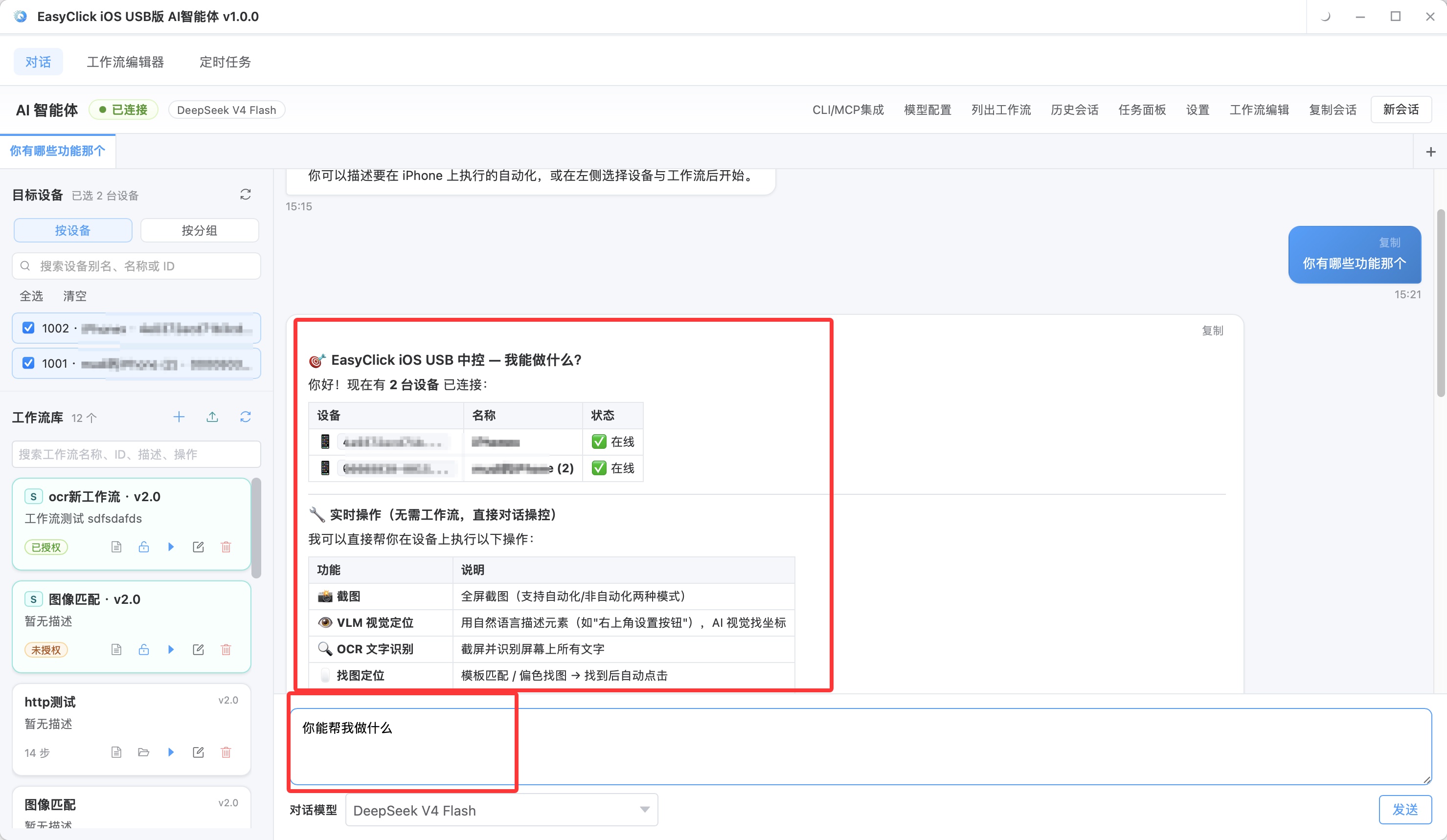Select the bottom 图像匹配 v2.0 workflow card

click(x=132, y=807)
